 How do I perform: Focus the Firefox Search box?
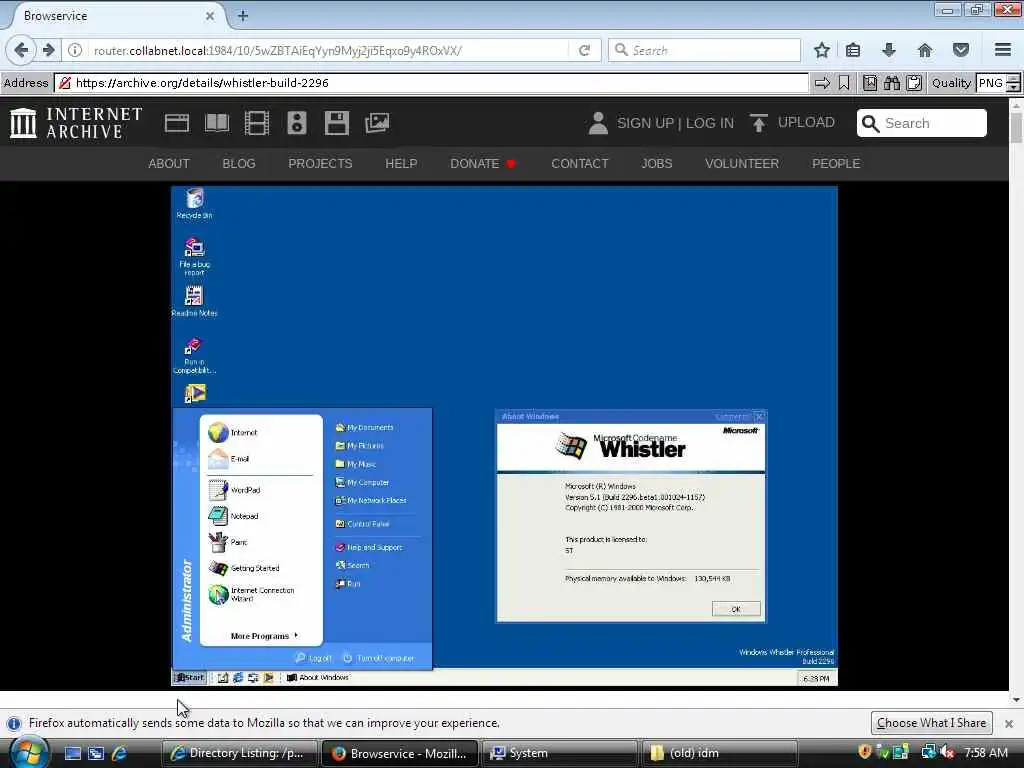coord(704,50)
